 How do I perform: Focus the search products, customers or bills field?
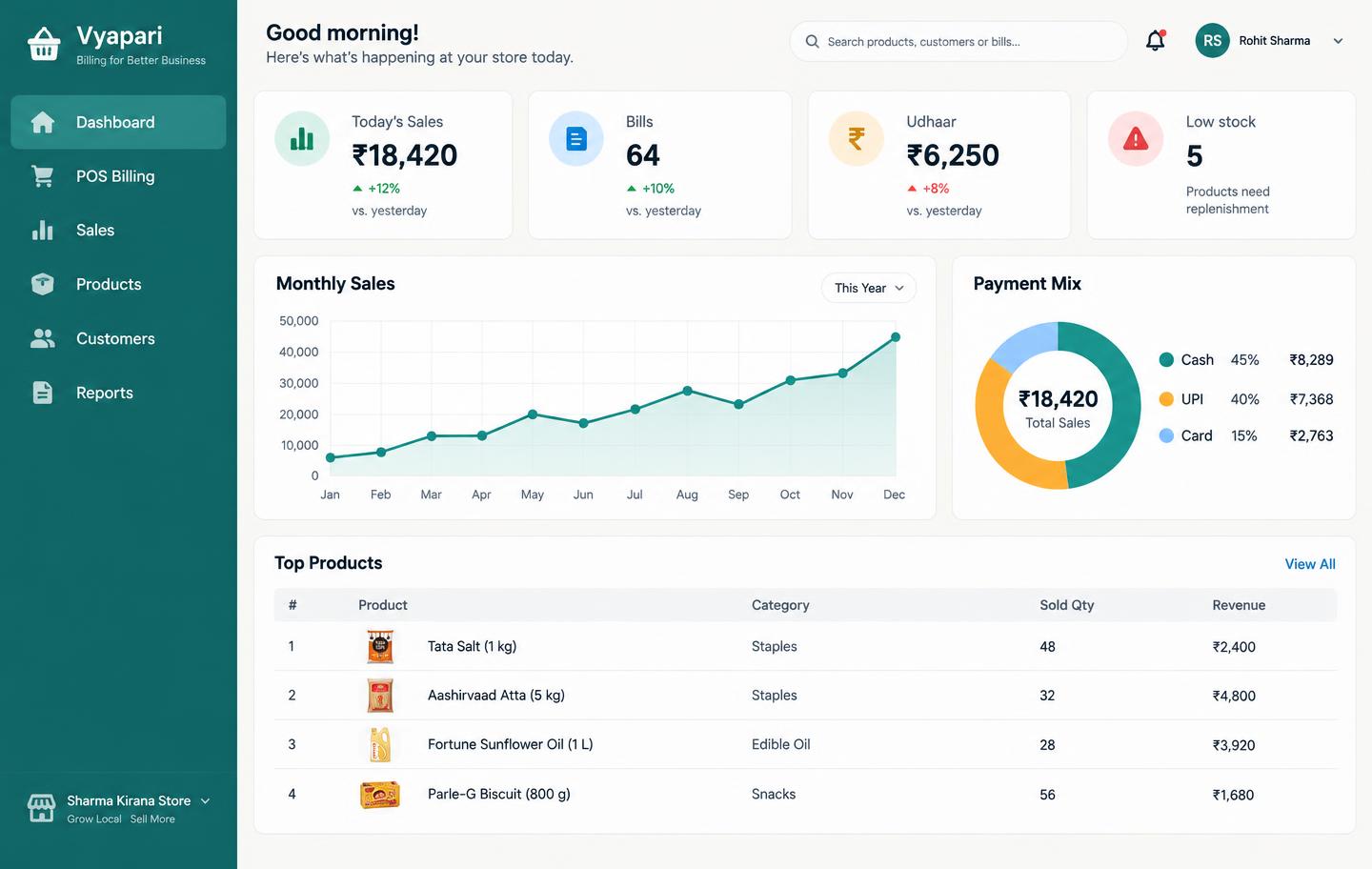point(958,42)
